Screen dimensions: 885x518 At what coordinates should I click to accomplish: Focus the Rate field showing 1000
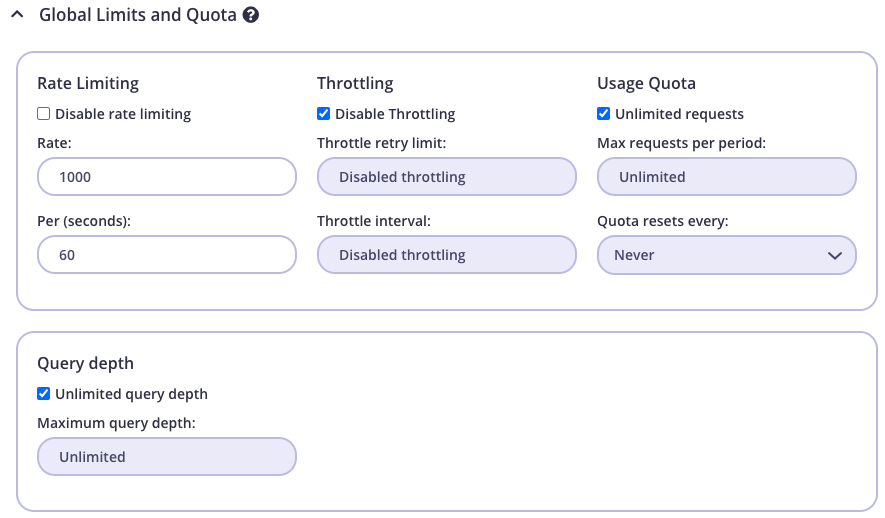click(x=166, y=177)
